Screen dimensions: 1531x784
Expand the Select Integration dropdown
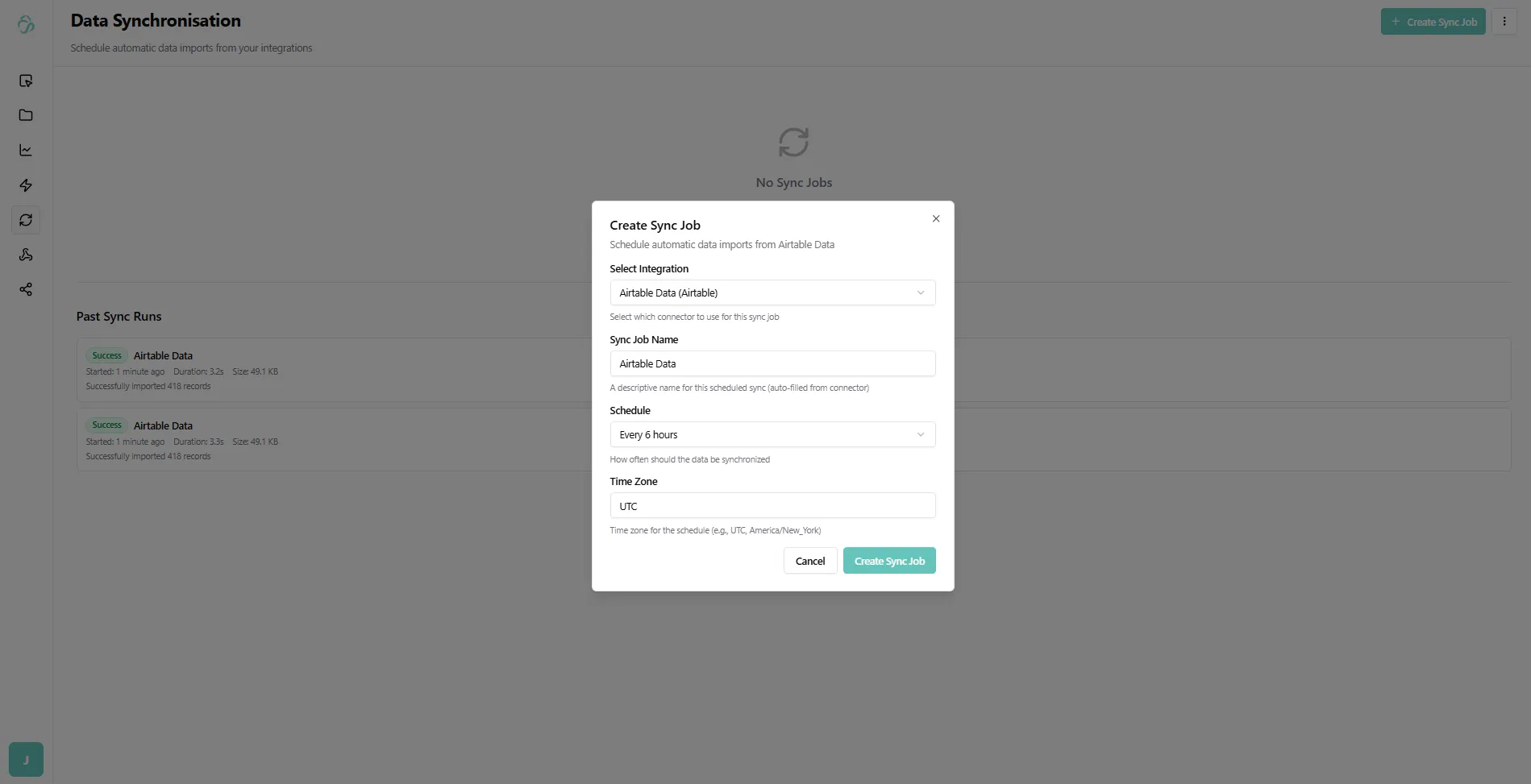click(772, 292)
